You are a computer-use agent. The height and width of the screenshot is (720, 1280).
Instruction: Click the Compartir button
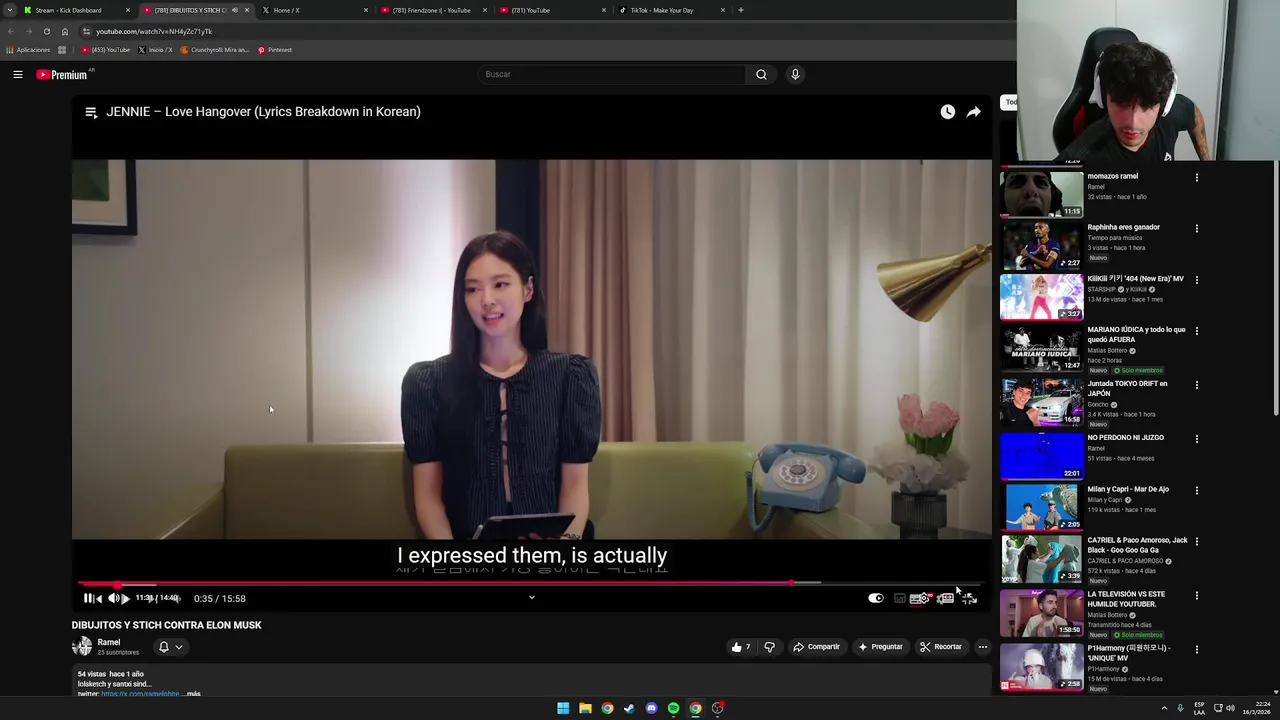click(x=816, y=647)
